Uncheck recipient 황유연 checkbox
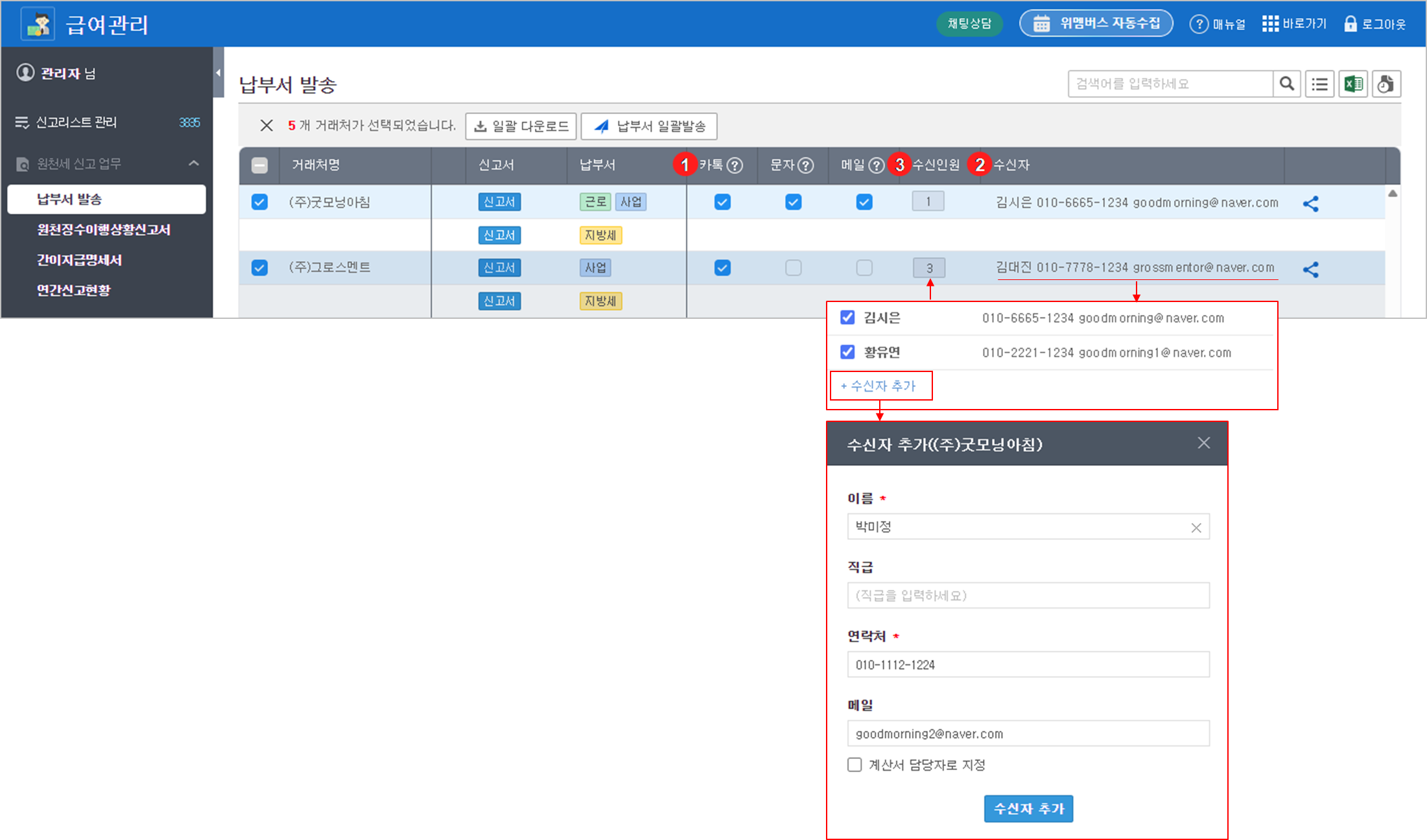1427x840 pixels. [847, 352]
